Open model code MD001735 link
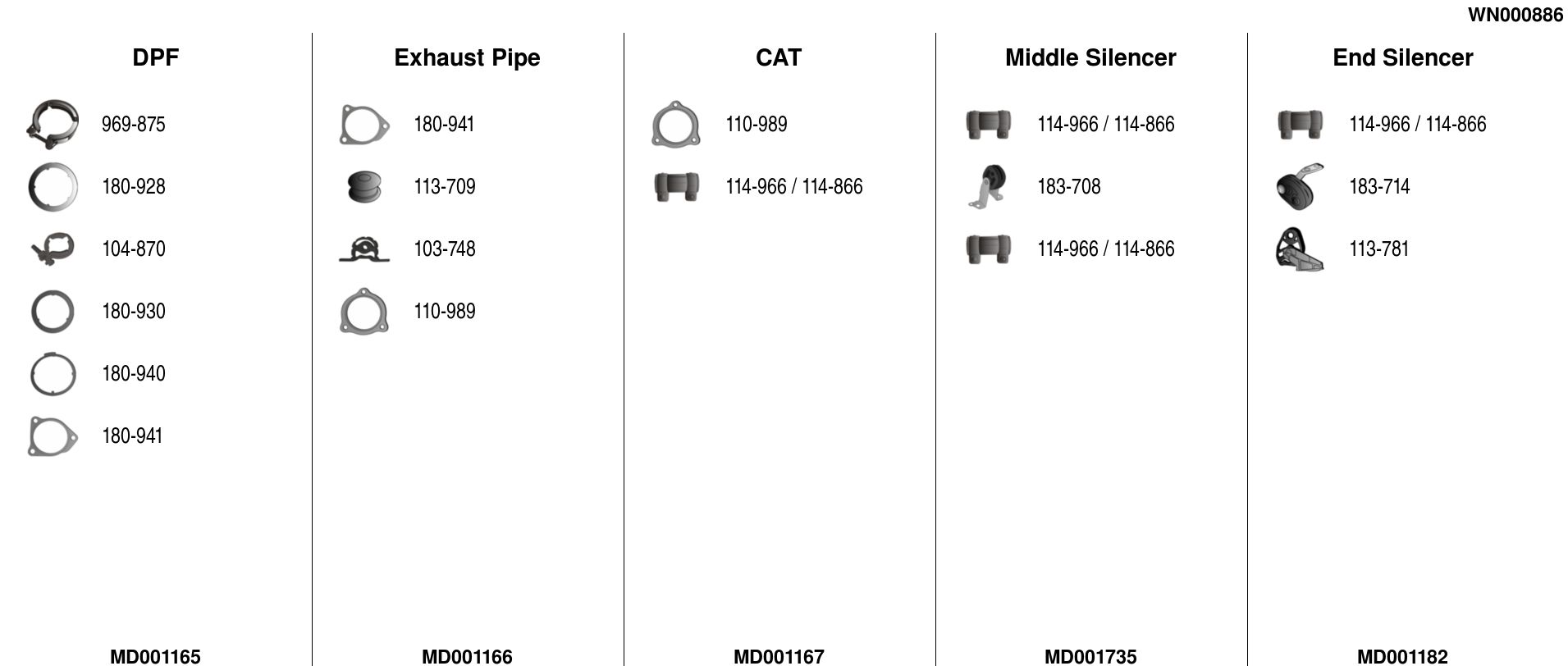Screen dimensions: 1568x666 1090,656
